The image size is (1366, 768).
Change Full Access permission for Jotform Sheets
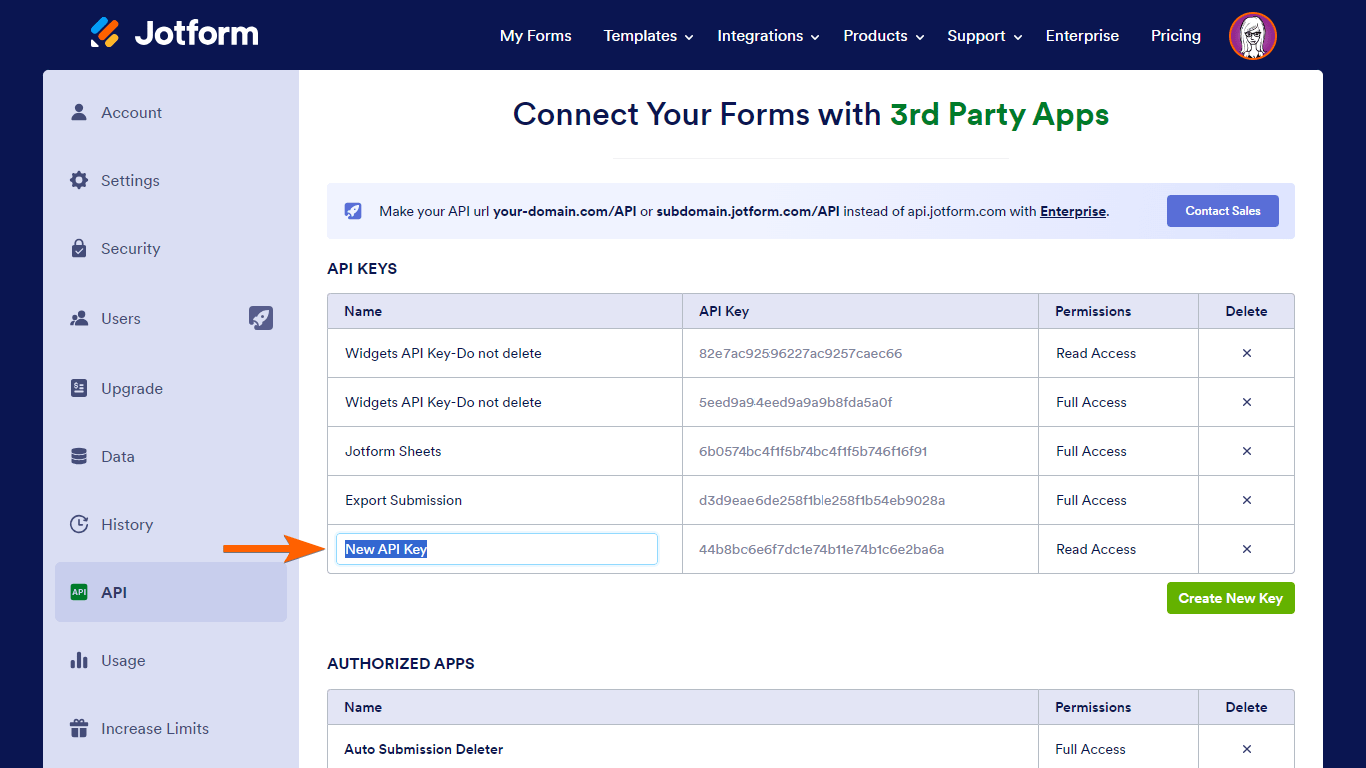tap(1091, 451)
